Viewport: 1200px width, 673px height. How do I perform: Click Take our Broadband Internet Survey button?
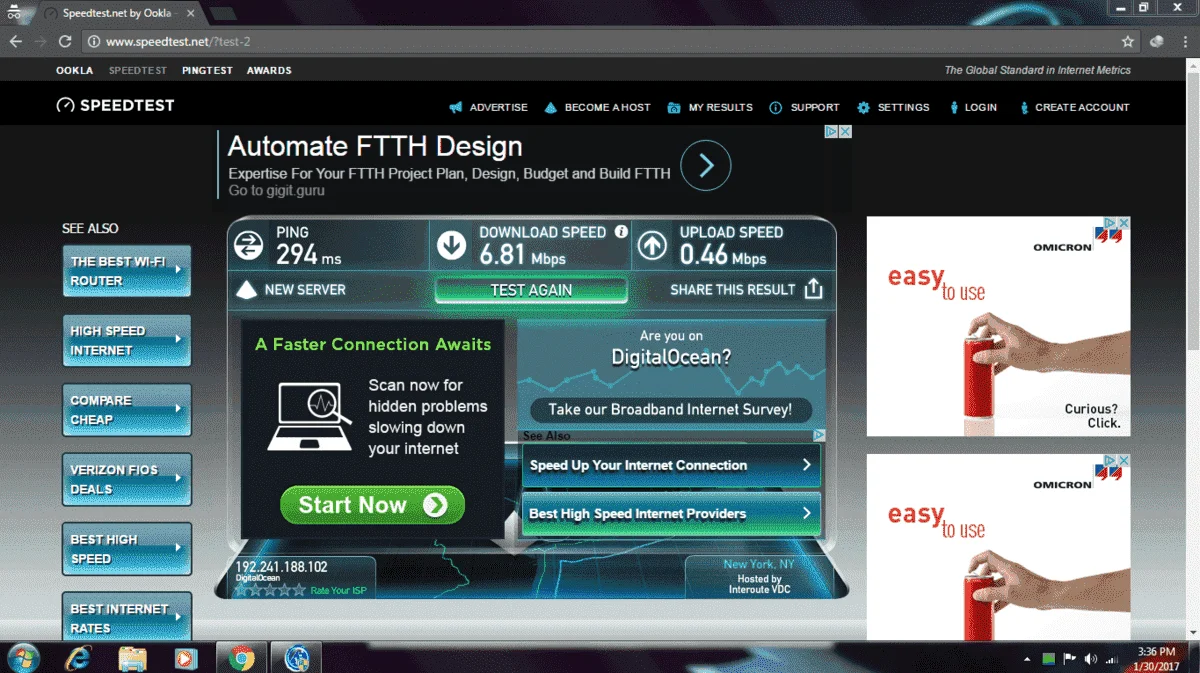[x=670, y=409]
